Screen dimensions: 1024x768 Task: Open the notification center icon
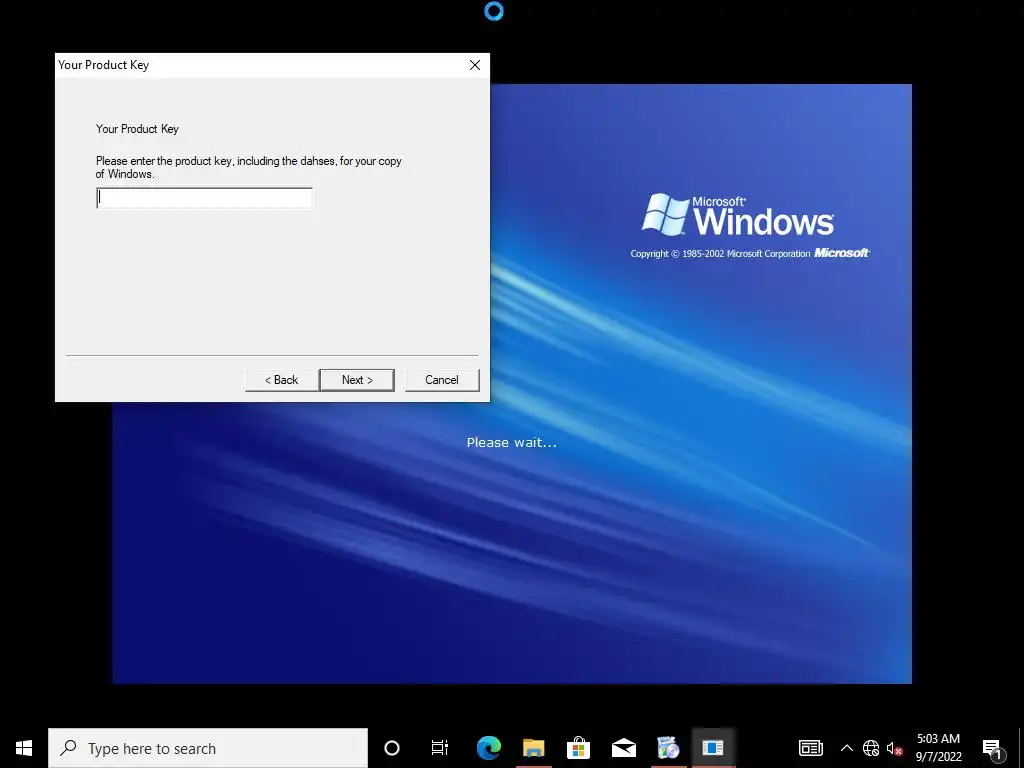click(x=993, y=748)
